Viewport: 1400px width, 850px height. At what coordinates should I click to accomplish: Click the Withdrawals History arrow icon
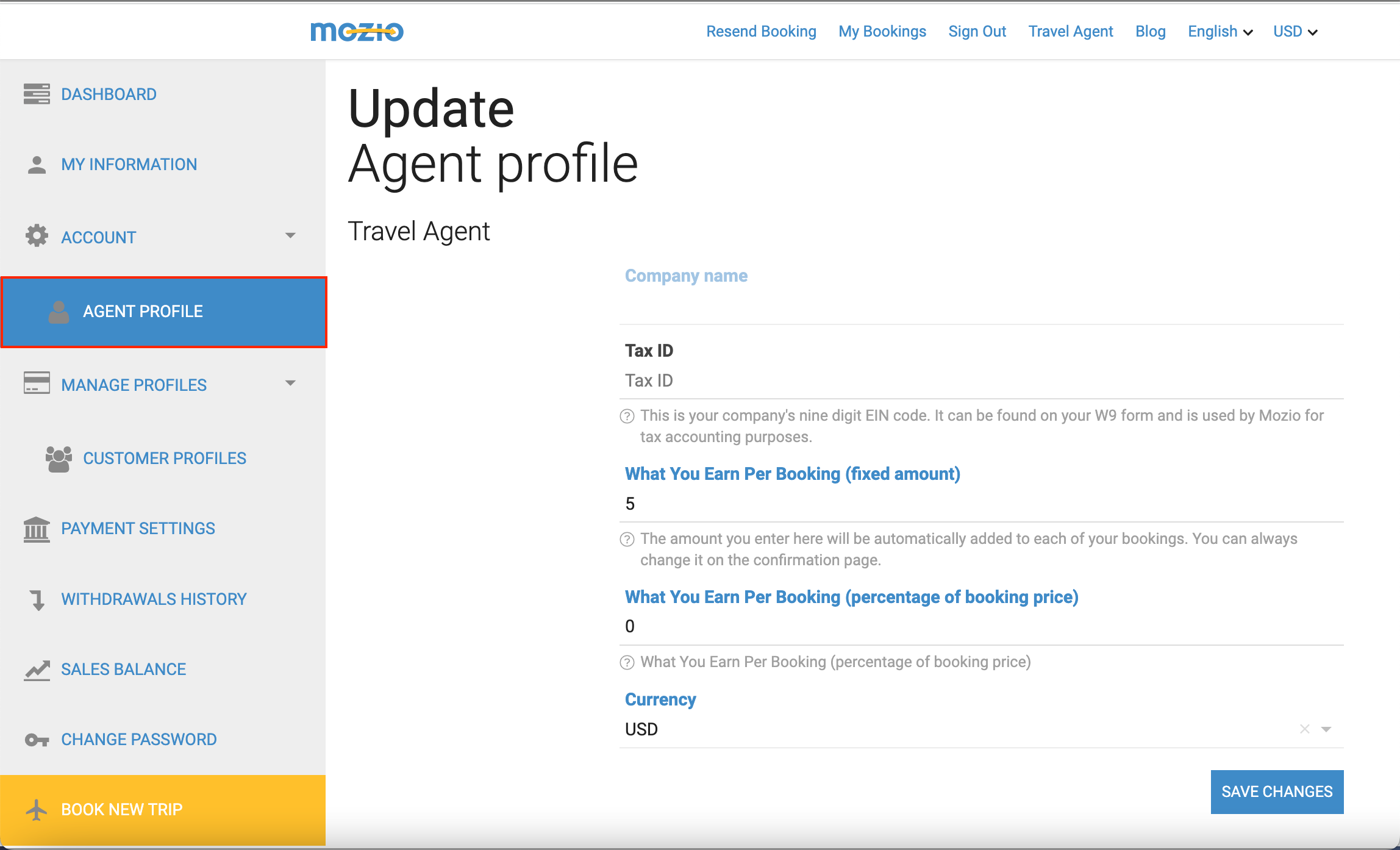[x=37, y=600]
